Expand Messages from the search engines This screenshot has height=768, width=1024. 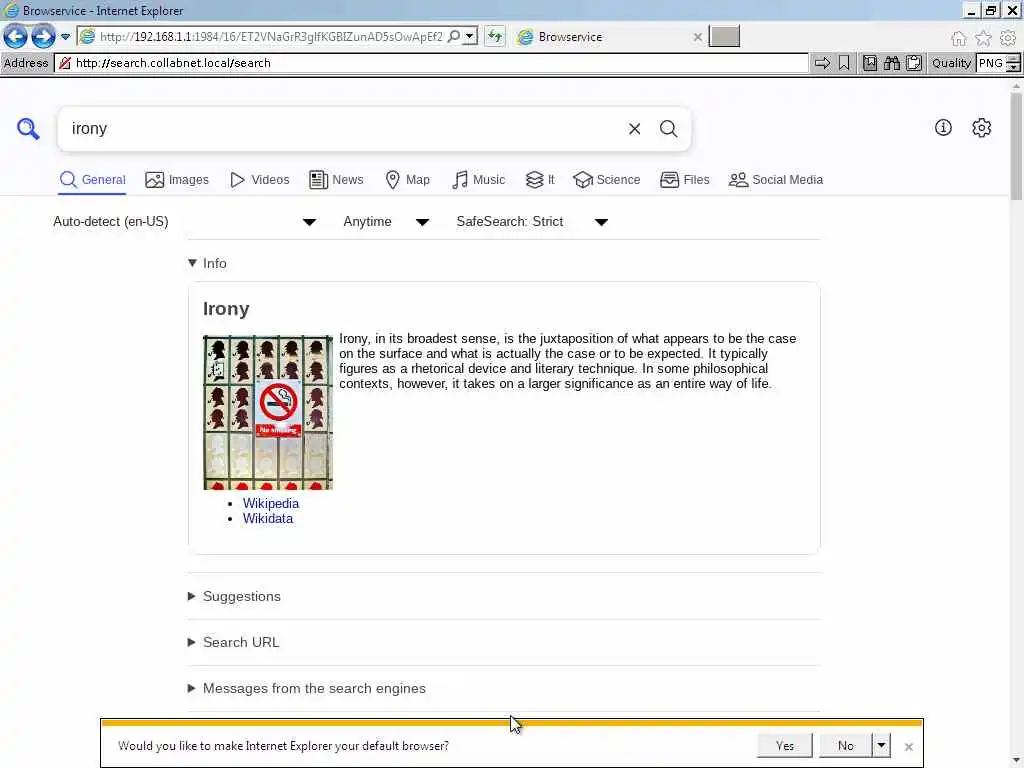coord(307,688)
